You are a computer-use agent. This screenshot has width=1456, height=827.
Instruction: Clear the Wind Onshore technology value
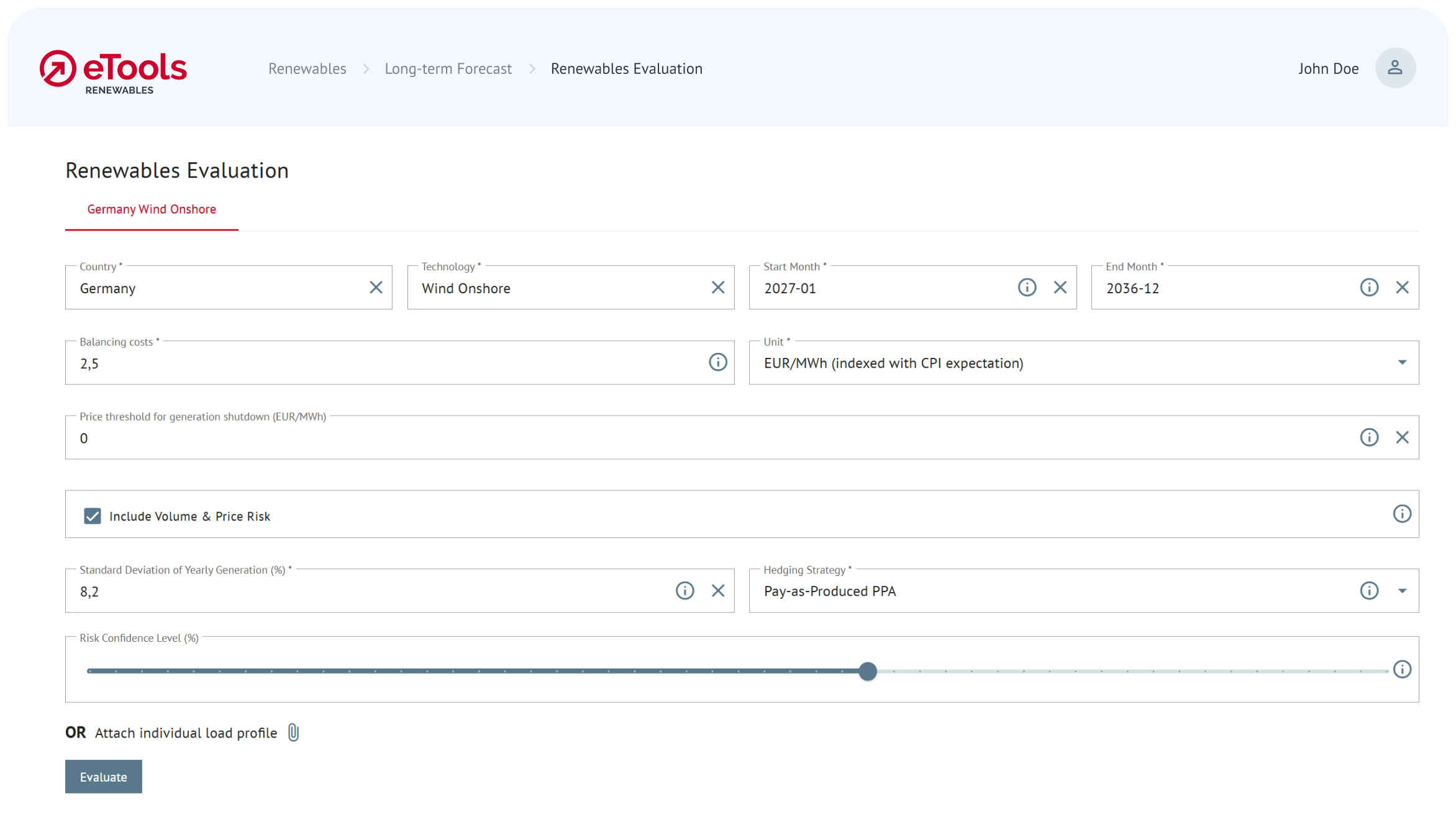[718, 287]
